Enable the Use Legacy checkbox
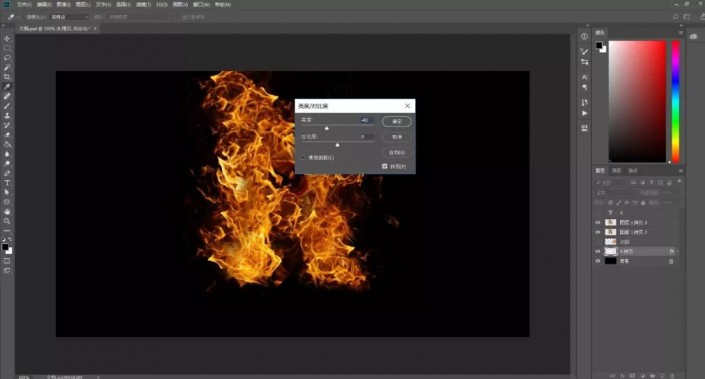This screenshot has height=379, width=705. [303, 158]
